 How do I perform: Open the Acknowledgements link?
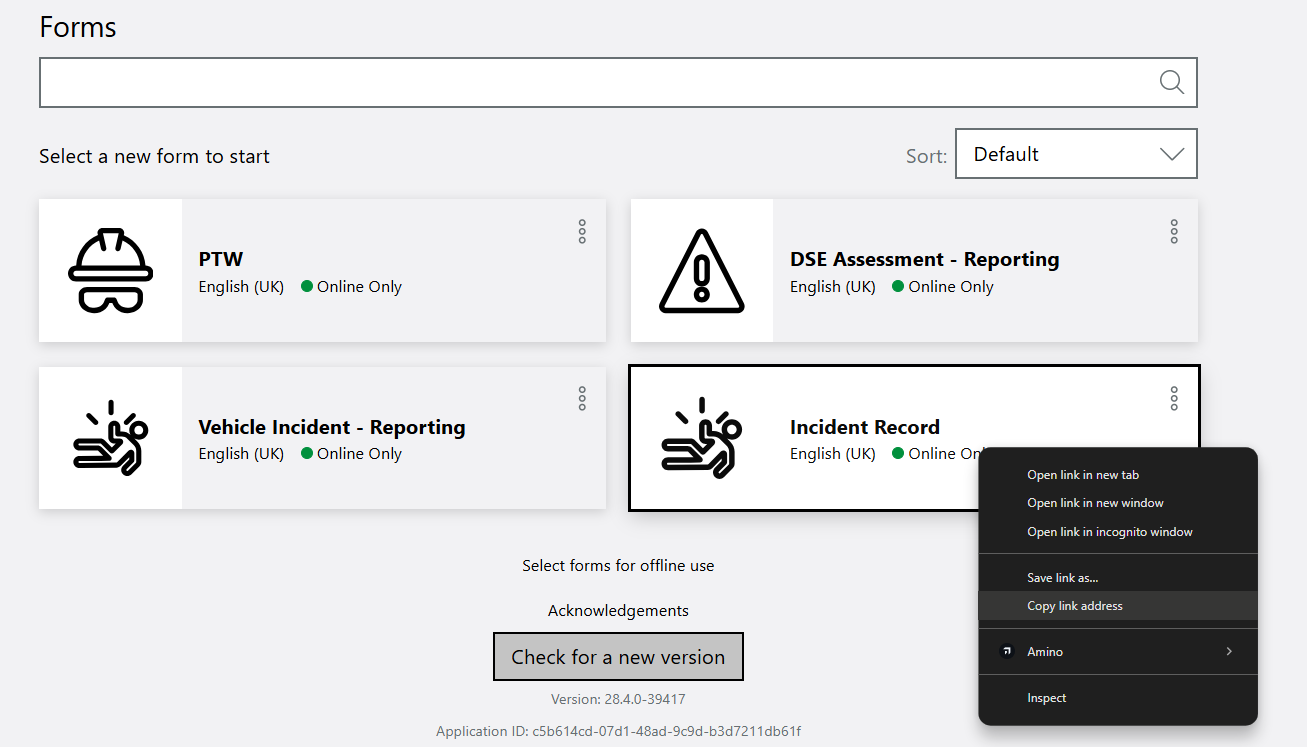click(x=618, y=611)
